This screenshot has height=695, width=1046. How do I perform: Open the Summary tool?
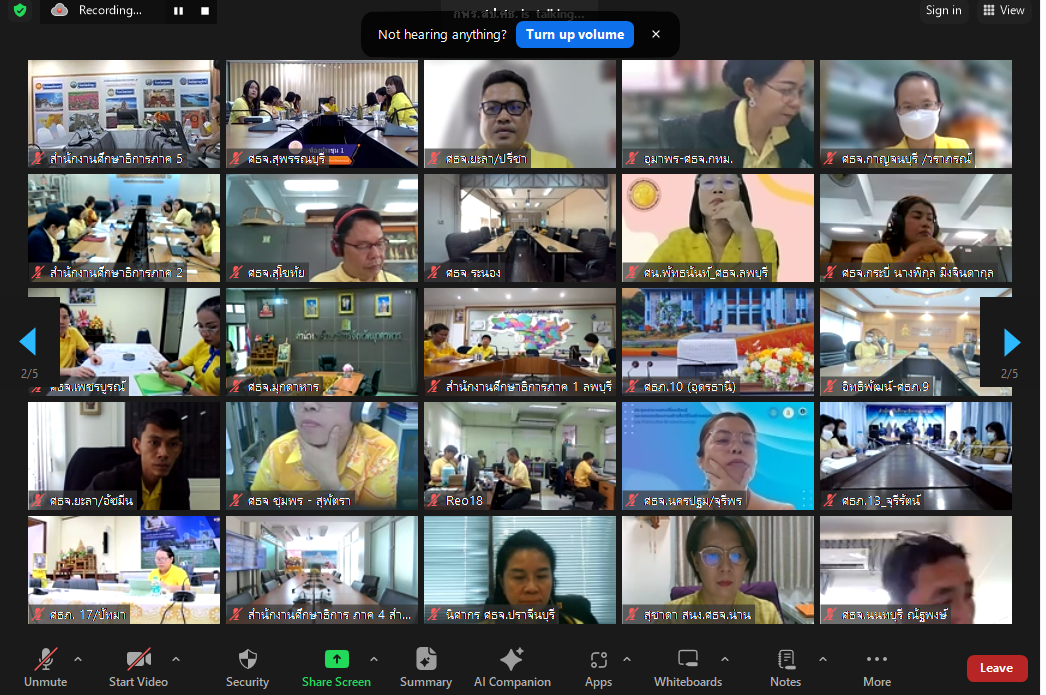[x=426, y=659]
